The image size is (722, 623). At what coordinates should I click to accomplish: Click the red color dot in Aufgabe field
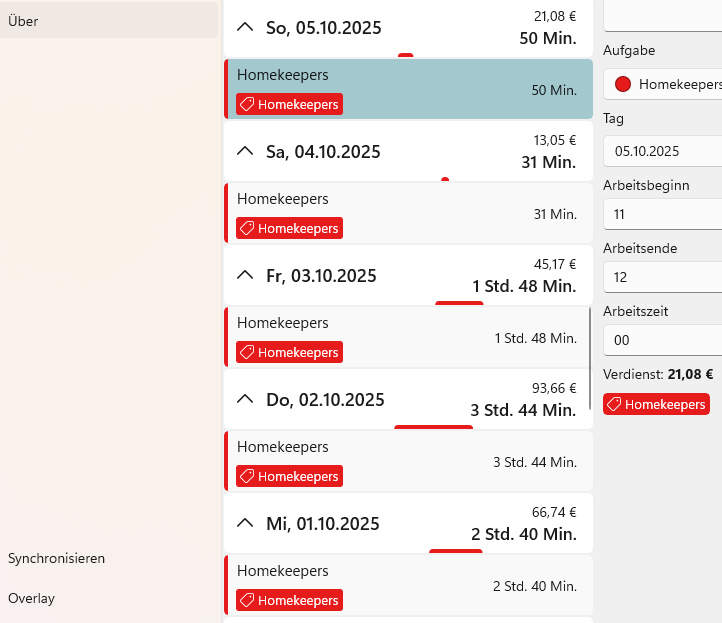[623, 85]
